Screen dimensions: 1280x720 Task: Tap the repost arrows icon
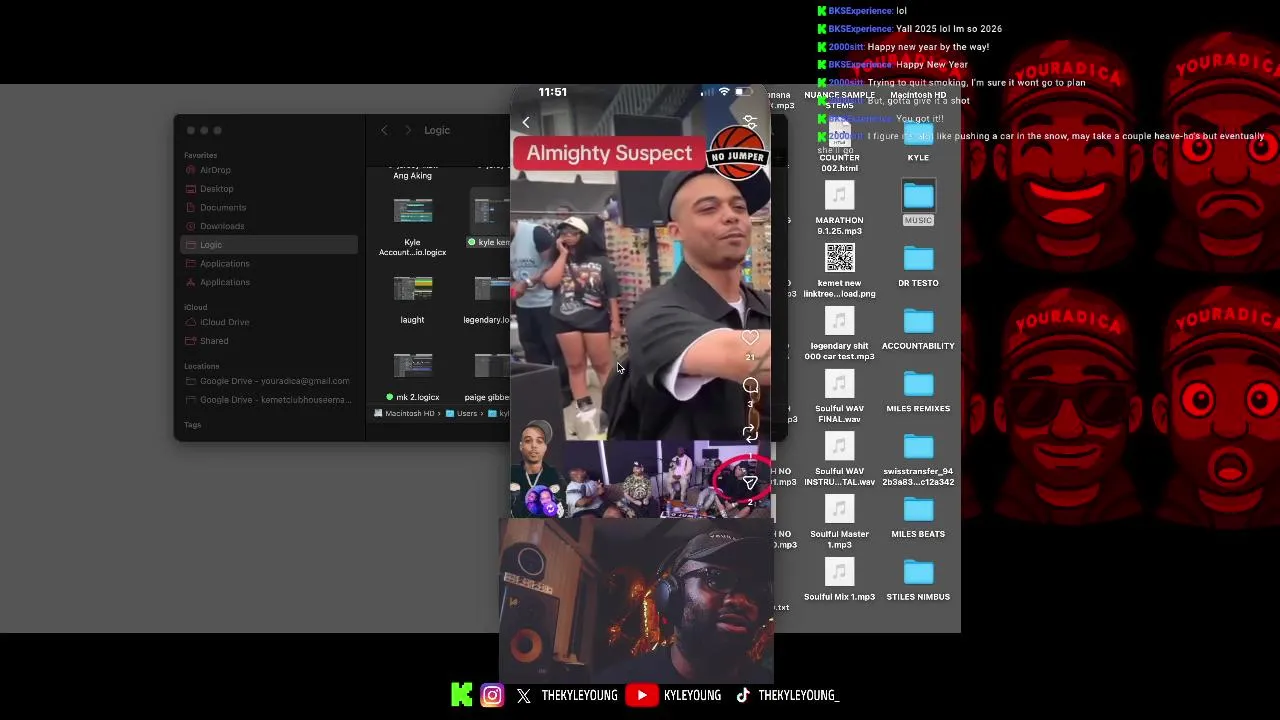(x=750, y=433)
